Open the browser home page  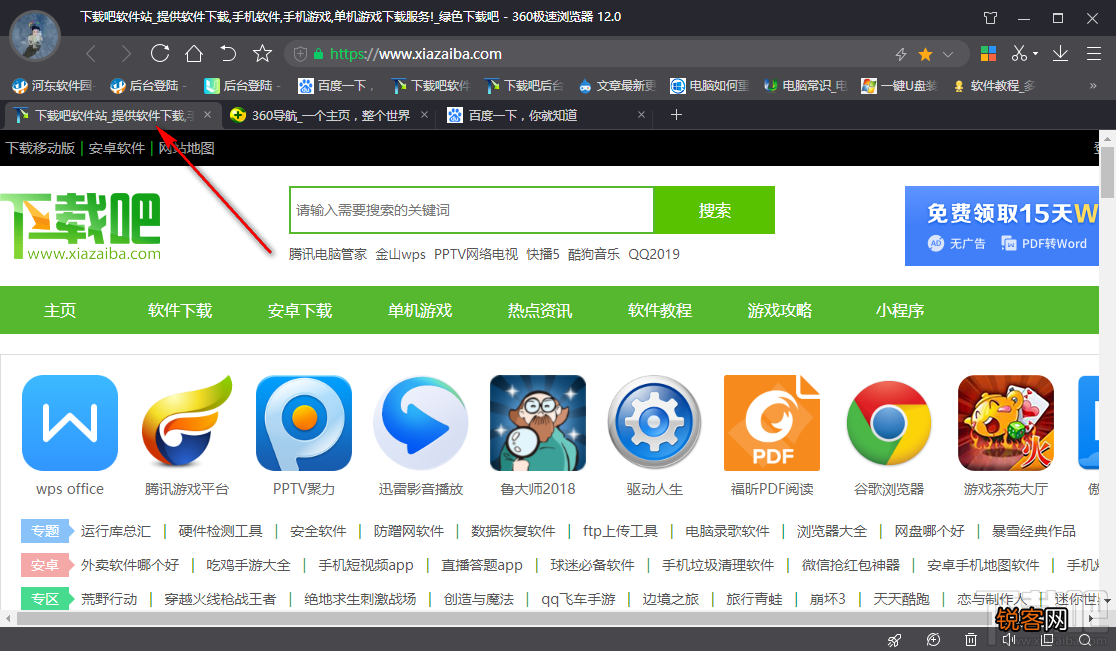pos(194,53)
